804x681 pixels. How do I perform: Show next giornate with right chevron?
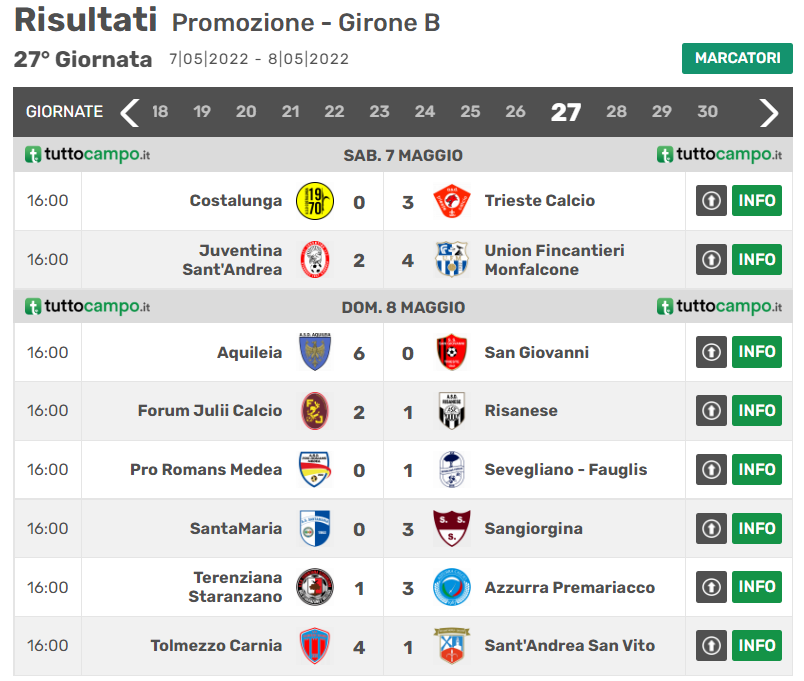[x=769, y=112]
